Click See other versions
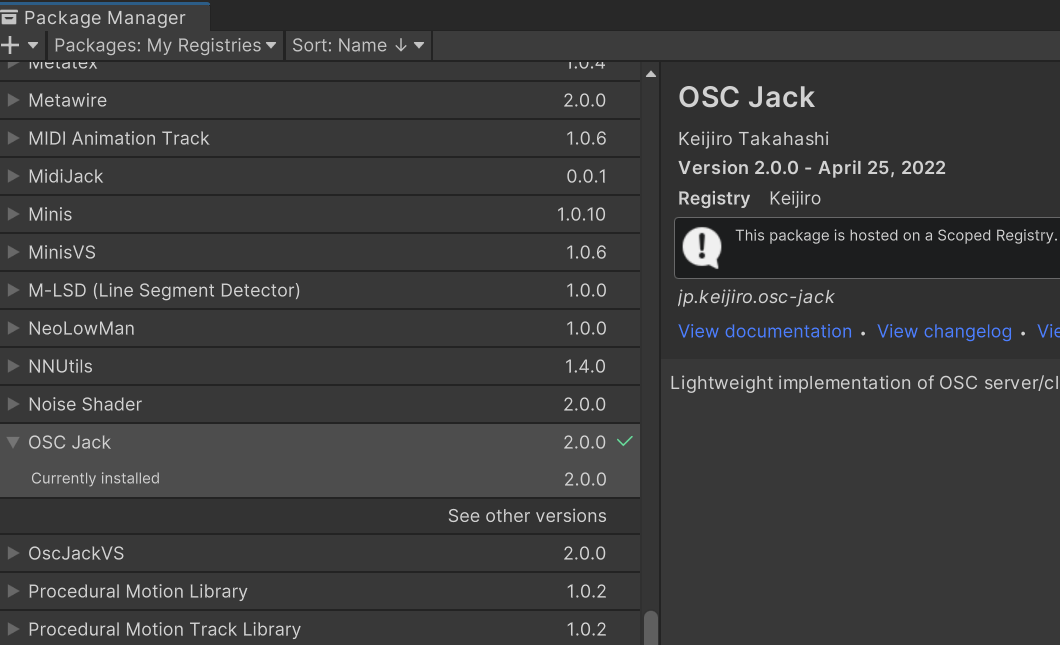This screenshot has width=1060, height=645. click(x=527, y=515)
